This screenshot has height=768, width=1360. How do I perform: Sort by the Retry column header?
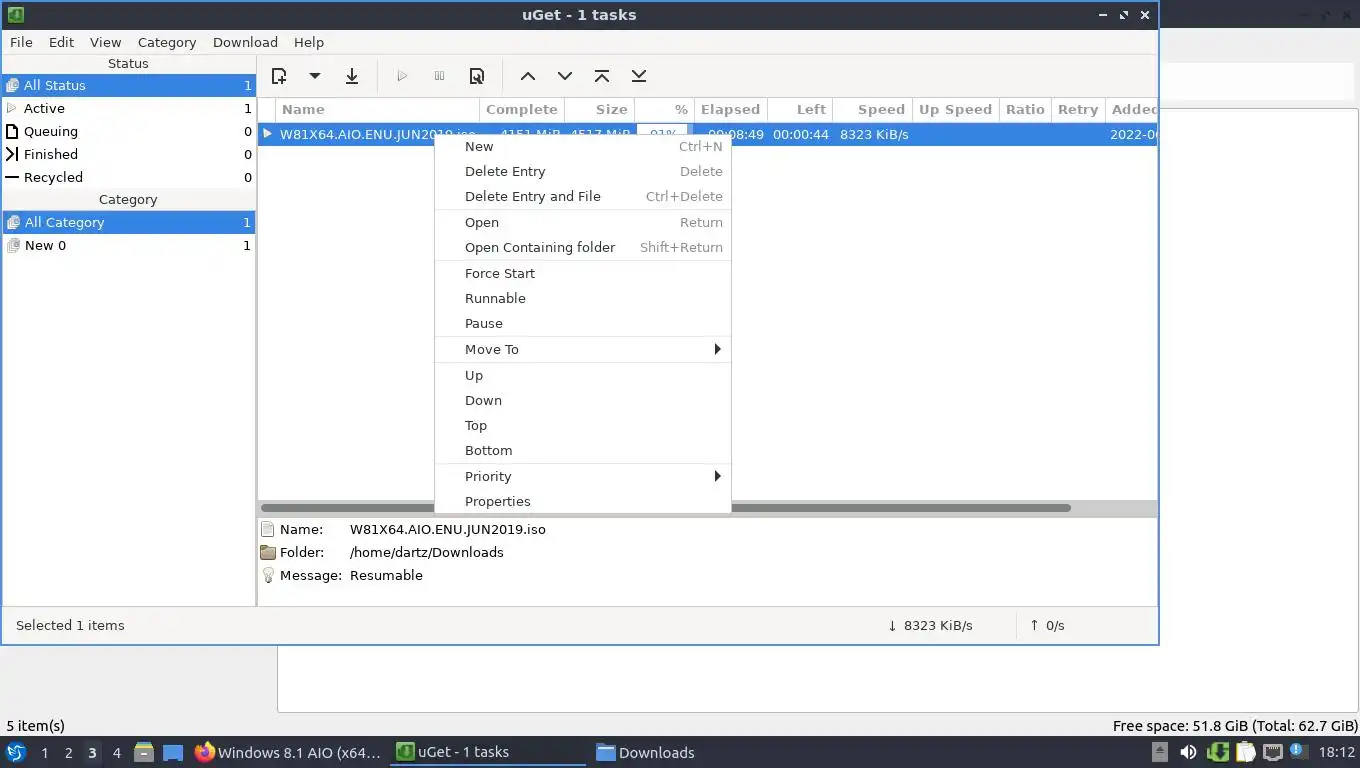coord(1078,109)
